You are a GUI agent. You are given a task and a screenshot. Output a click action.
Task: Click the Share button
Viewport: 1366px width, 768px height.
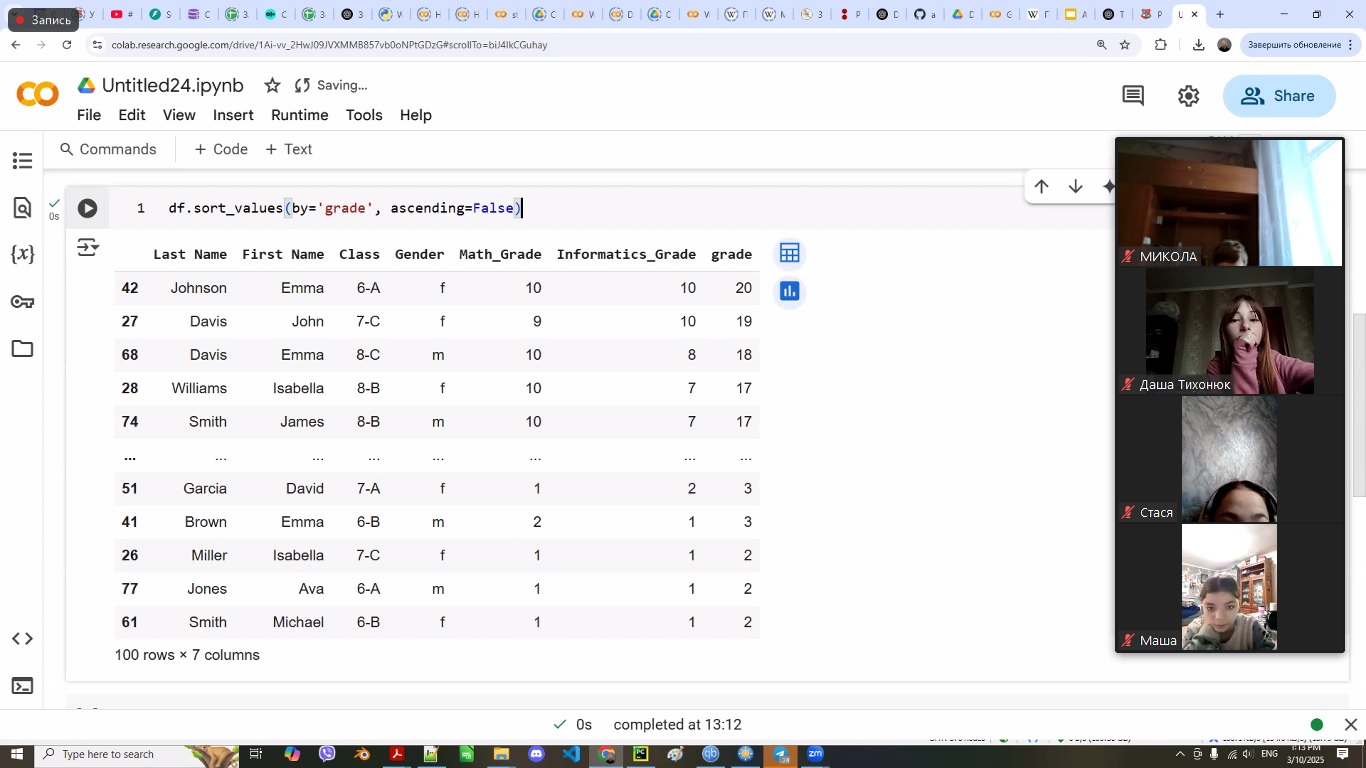(x=1278, y=96)
